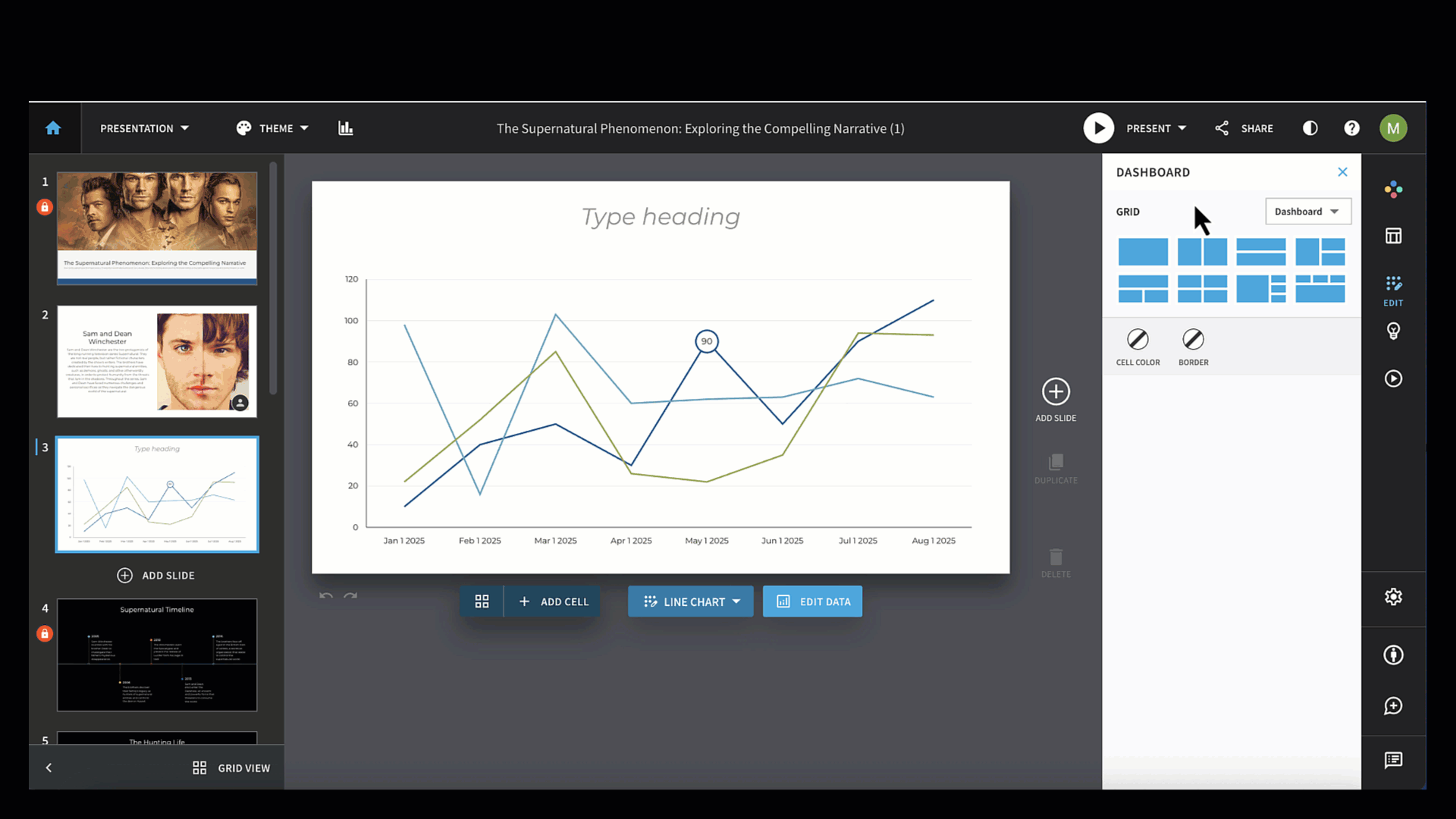This screenshot has height=819, width=1456.
Task: Click the Edit Data button
Action: point(812,601)
